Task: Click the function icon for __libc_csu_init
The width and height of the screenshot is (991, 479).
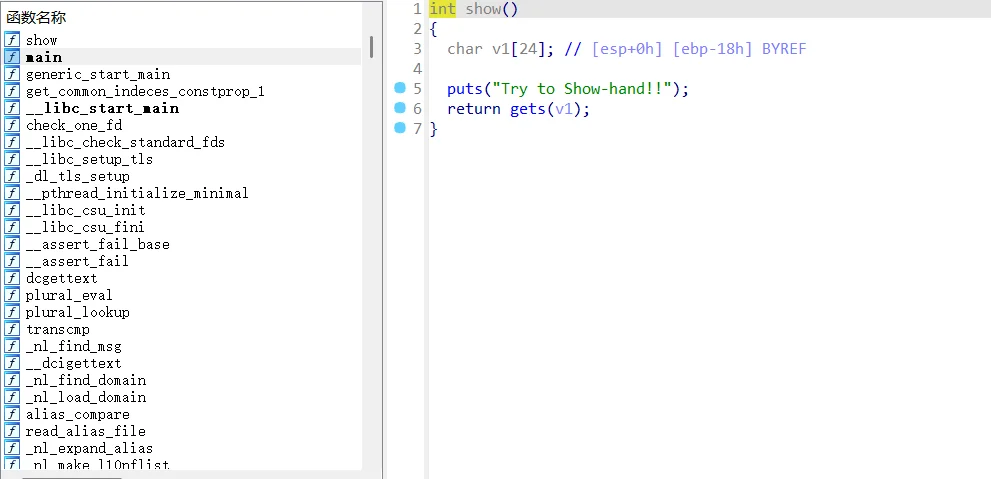Action: pyautogui.click(x=12, y=210)
